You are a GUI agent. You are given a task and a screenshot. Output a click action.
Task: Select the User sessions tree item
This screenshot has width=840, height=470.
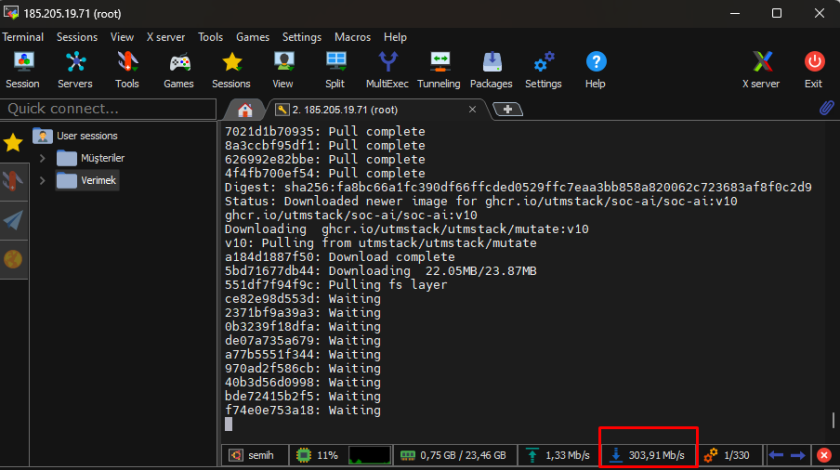86,136
